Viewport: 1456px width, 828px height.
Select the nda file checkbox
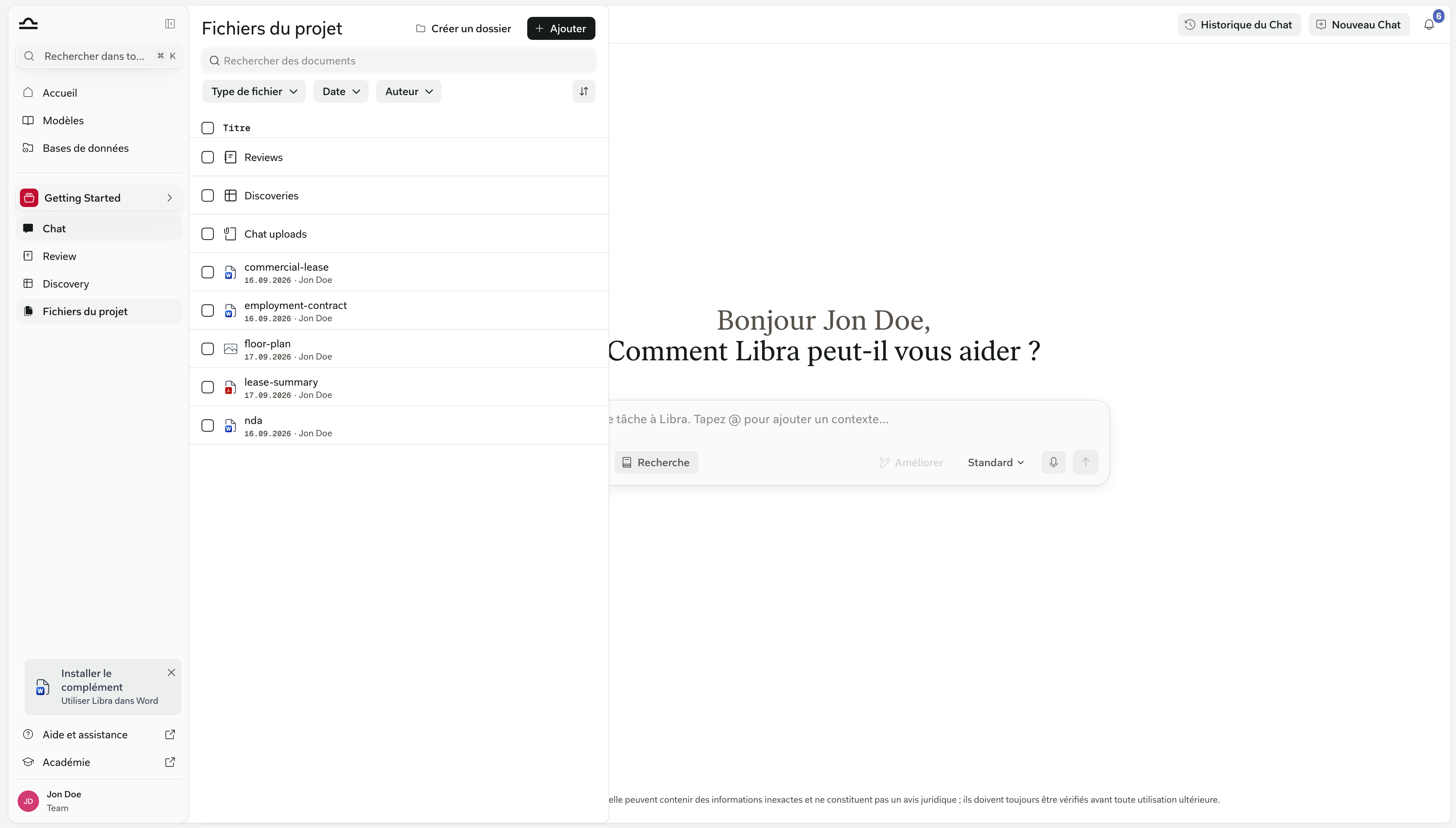(x=207, y=426)
